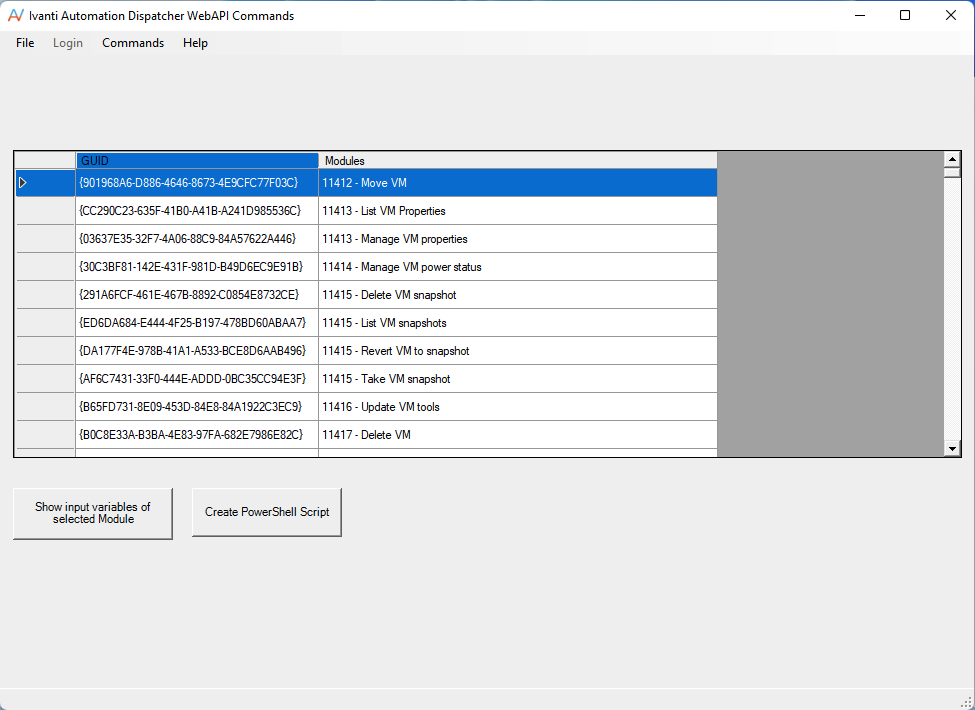
Task: Click the Ivanti application icon in title bar
Action: 16,16
